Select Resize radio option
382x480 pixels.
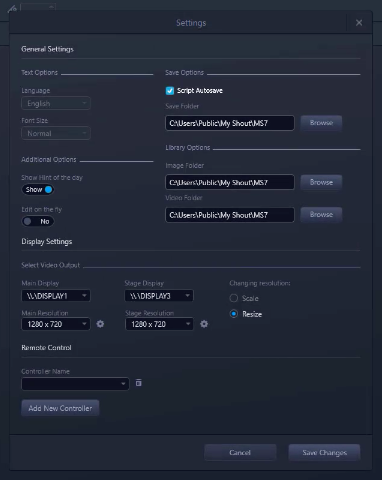coord(234,314)
